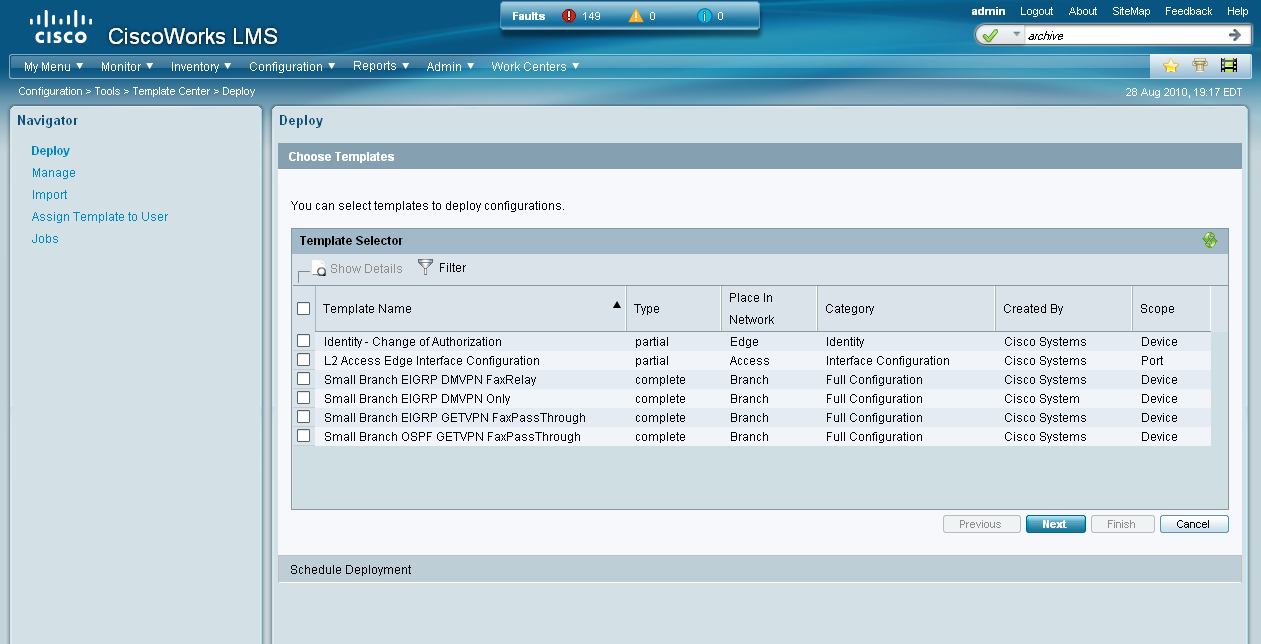Expand the Monitor menu
1261x644 pixels.
[x=127, y=67]
